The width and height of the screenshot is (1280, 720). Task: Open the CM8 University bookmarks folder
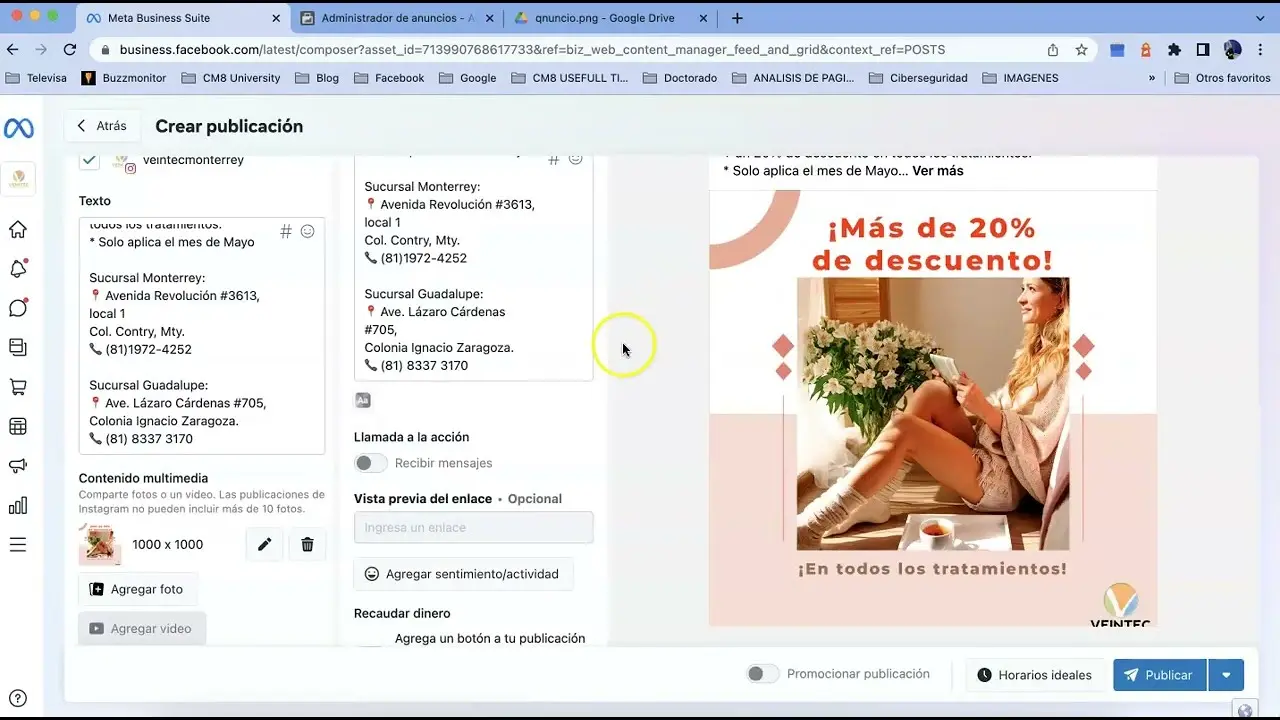[230, 78]
